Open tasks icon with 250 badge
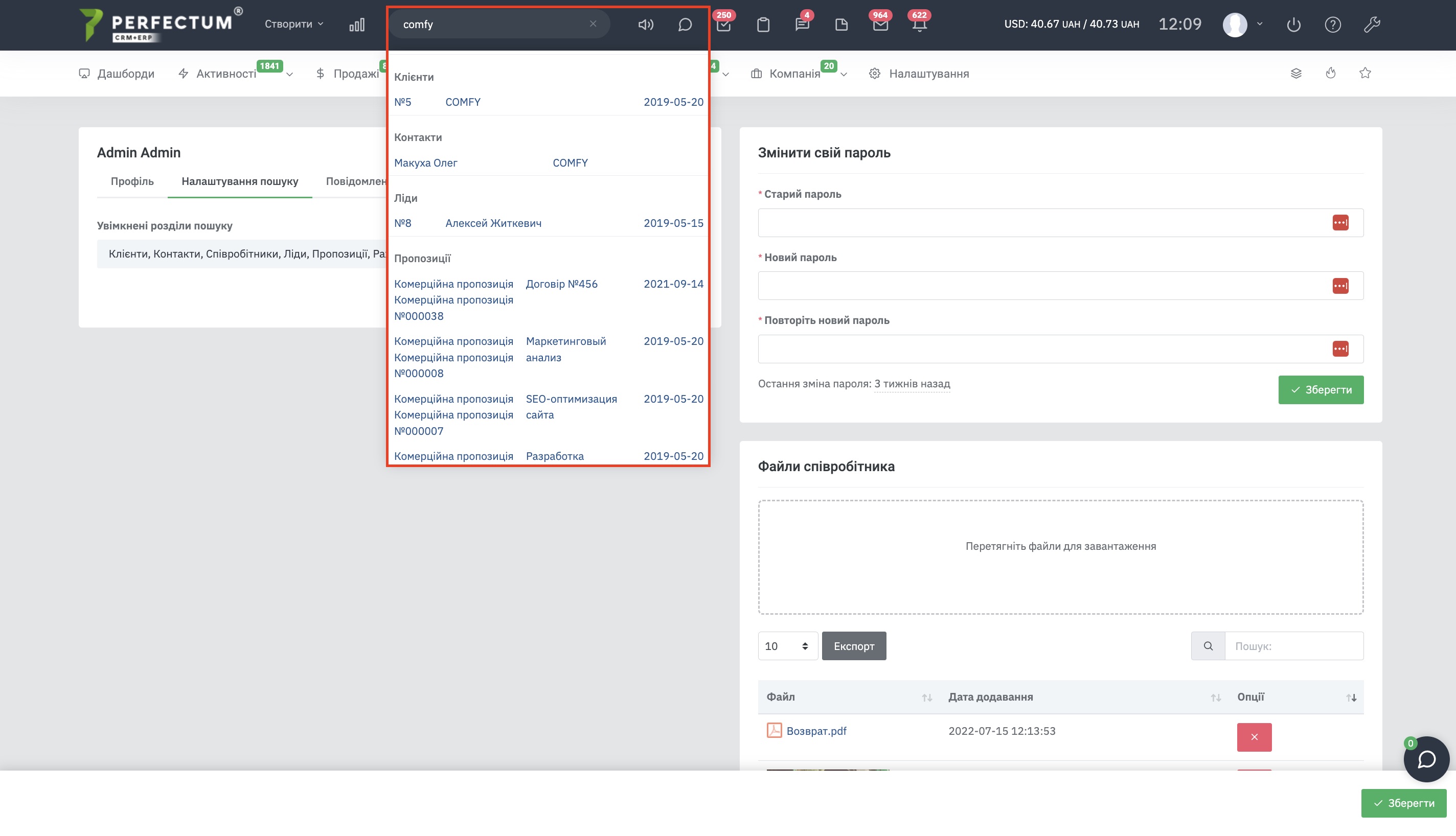Screen dimensions: 1456x836 [x=724, y=25]
